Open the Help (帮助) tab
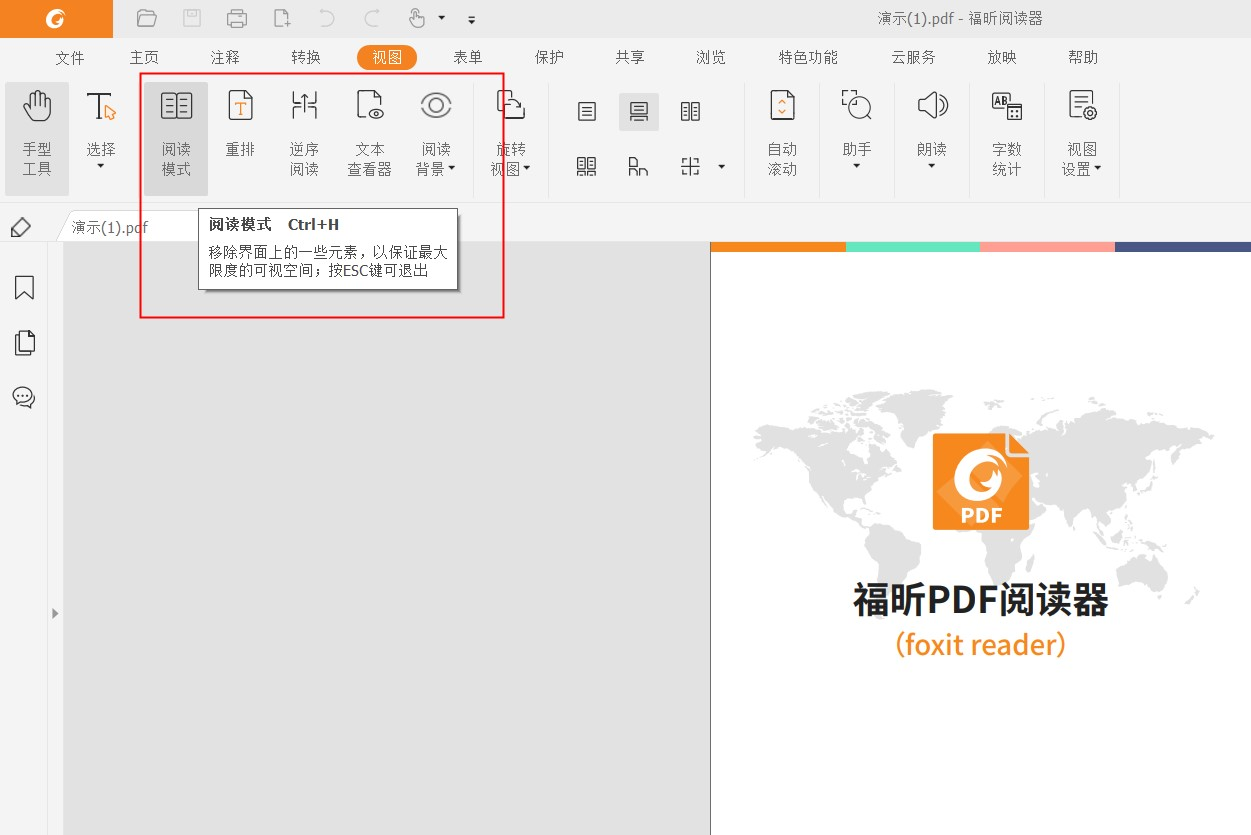The image size is (1251, 835). (1083, 58)
